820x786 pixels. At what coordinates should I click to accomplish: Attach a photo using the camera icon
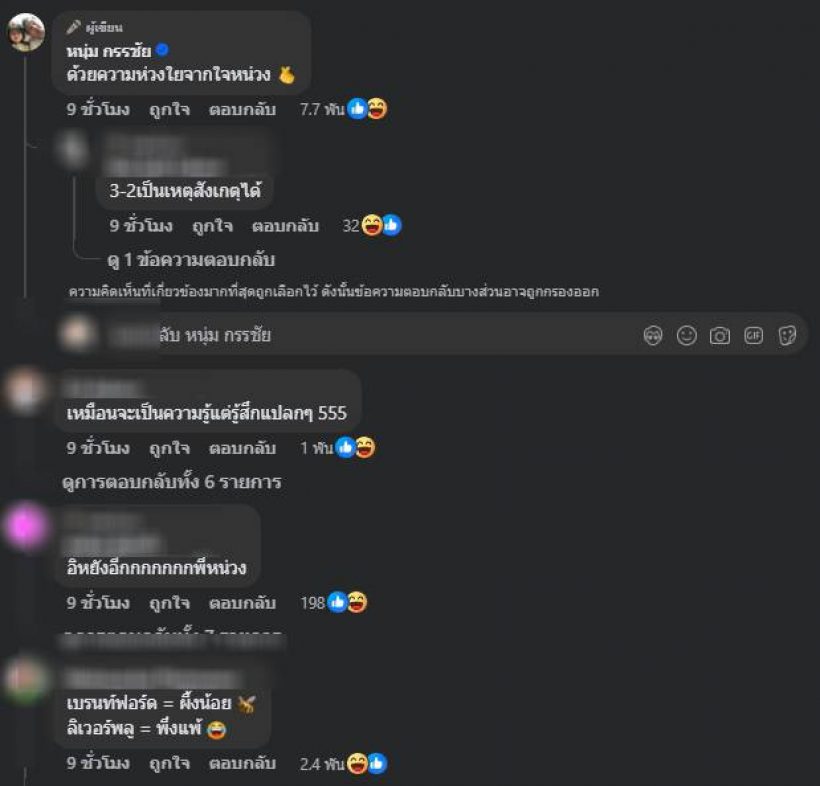pyautogui.click(x=720, y=335)
